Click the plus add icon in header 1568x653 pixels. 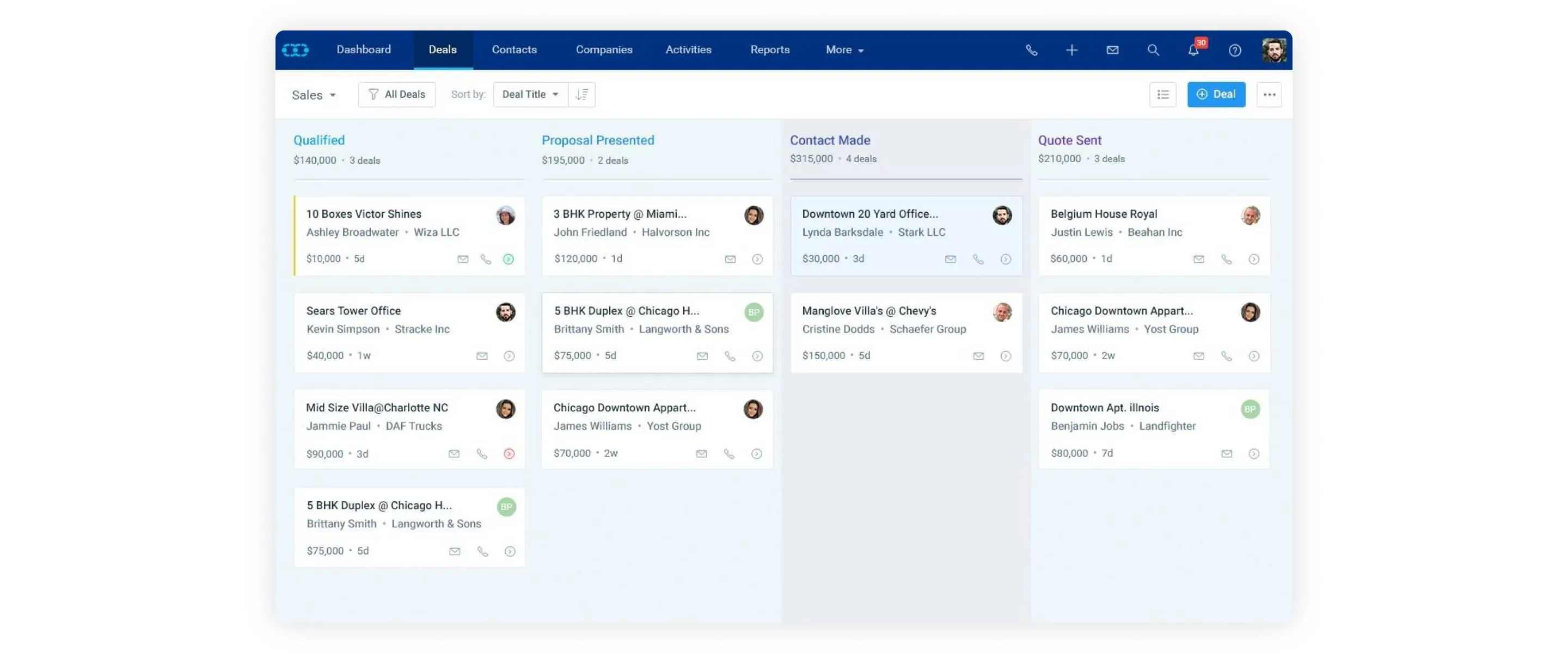(1071, 50)
